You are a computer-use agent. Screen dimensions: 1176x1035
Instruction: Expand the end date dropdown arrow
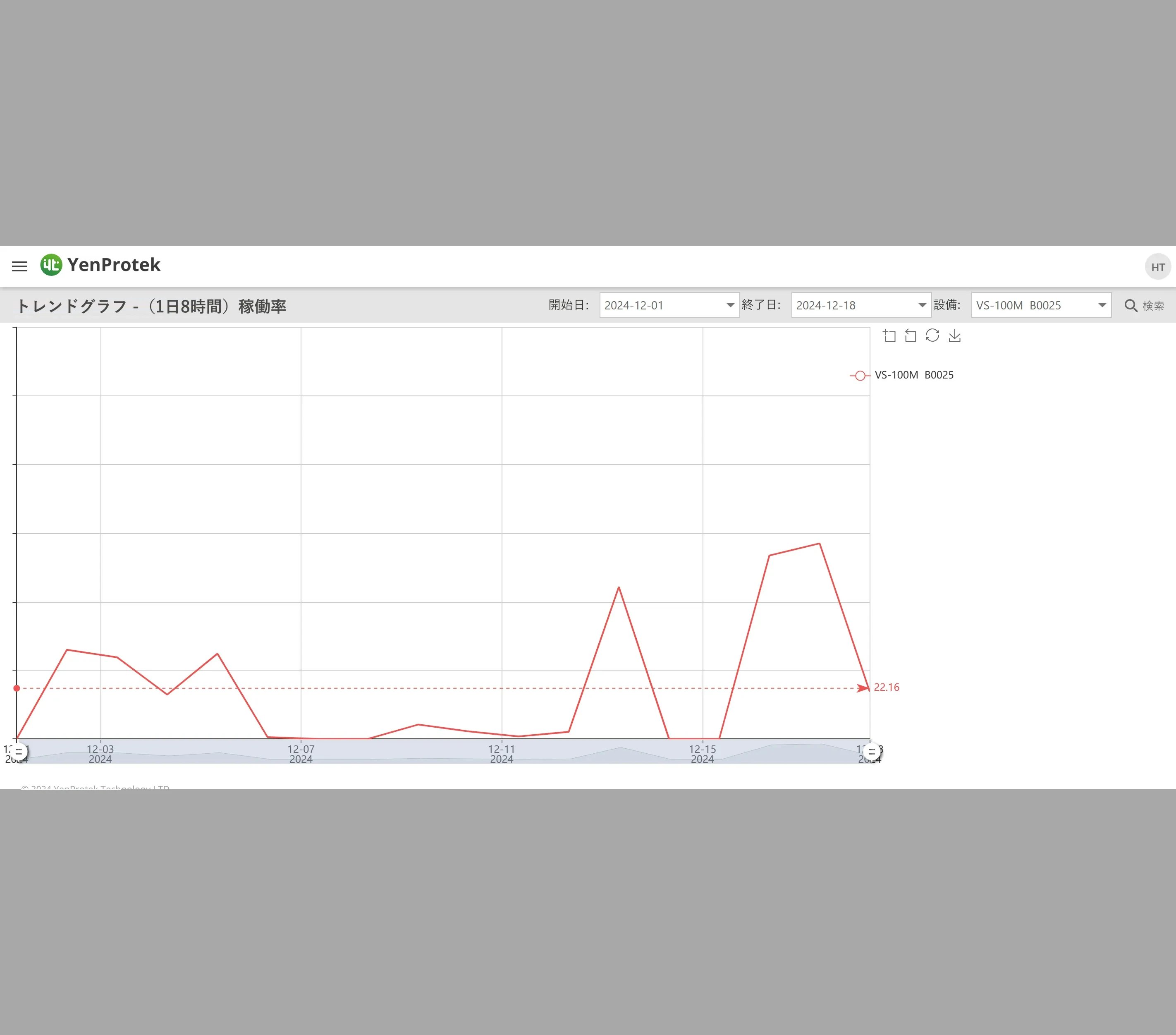click(922, 305)
